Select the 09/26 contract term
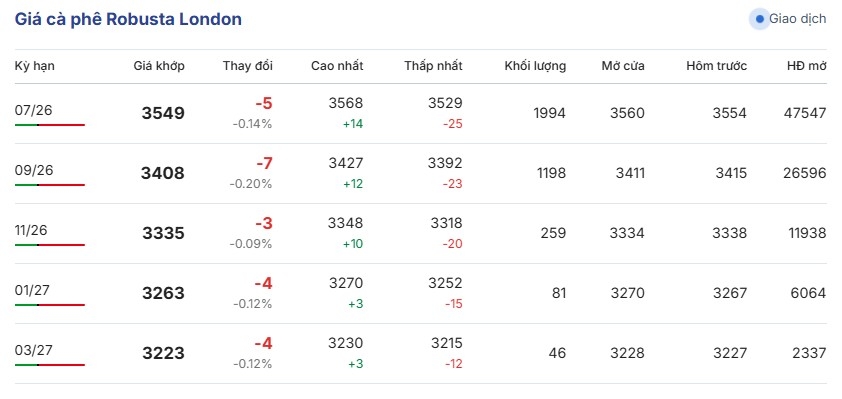 point(33,170)
